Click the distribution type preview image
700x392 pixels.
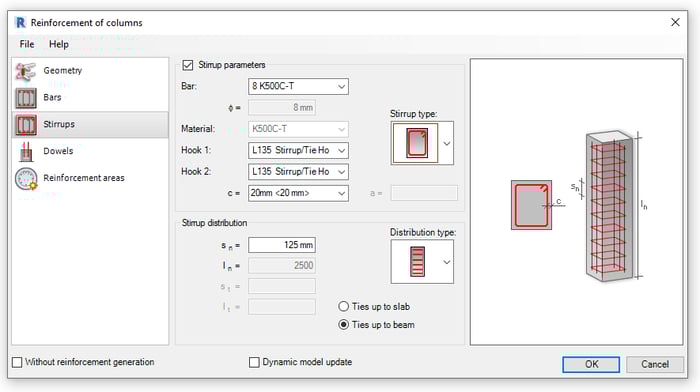point(417,262)
